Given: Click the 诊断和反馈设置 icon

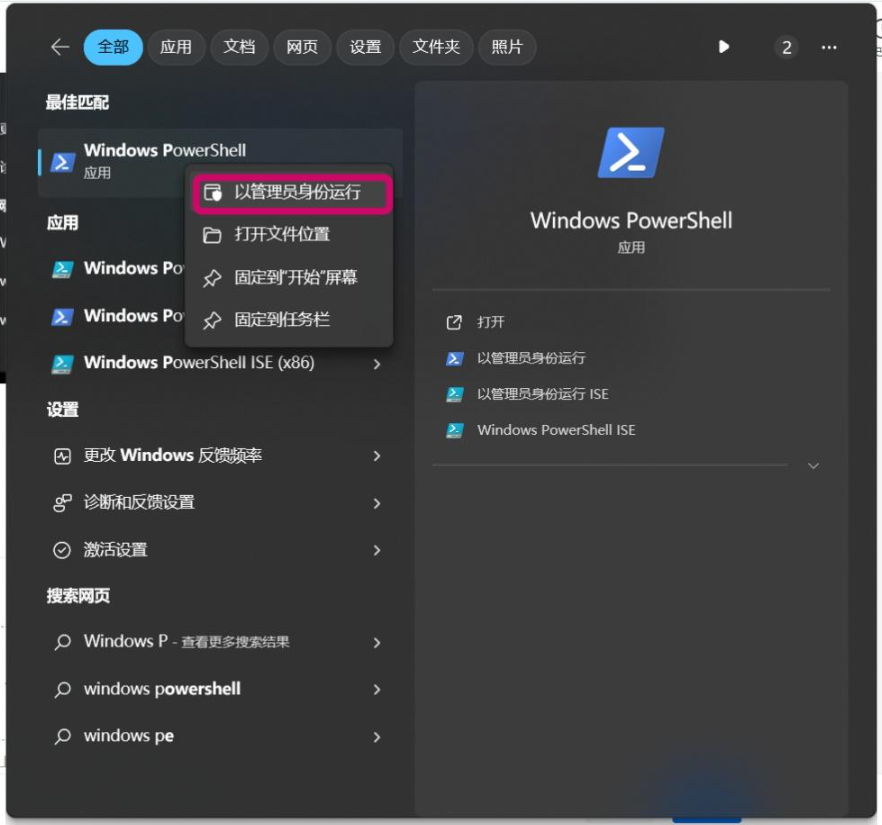Looking at the screenshot, I should (x=60, y=502).
